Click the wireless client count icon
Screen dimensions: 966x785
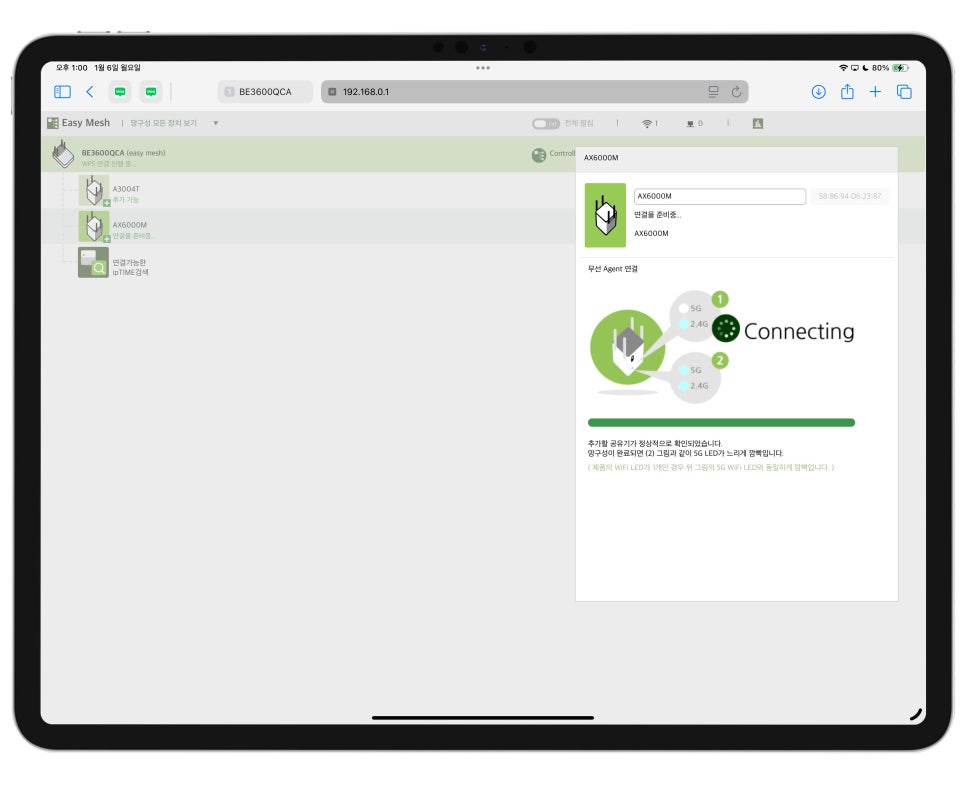click(x=647, y=124)
